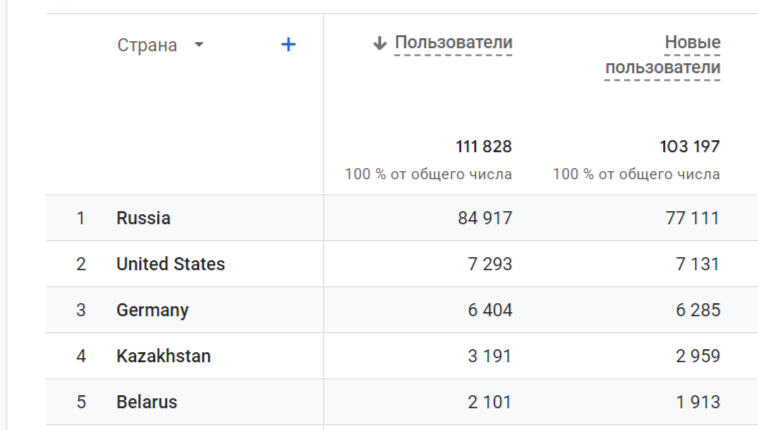Click row number 1 in table

81,218
